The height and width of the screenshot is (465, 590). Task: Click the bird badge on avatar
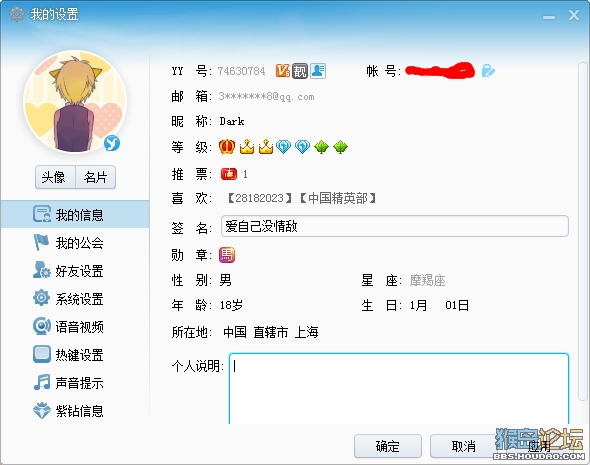point(112,143)
